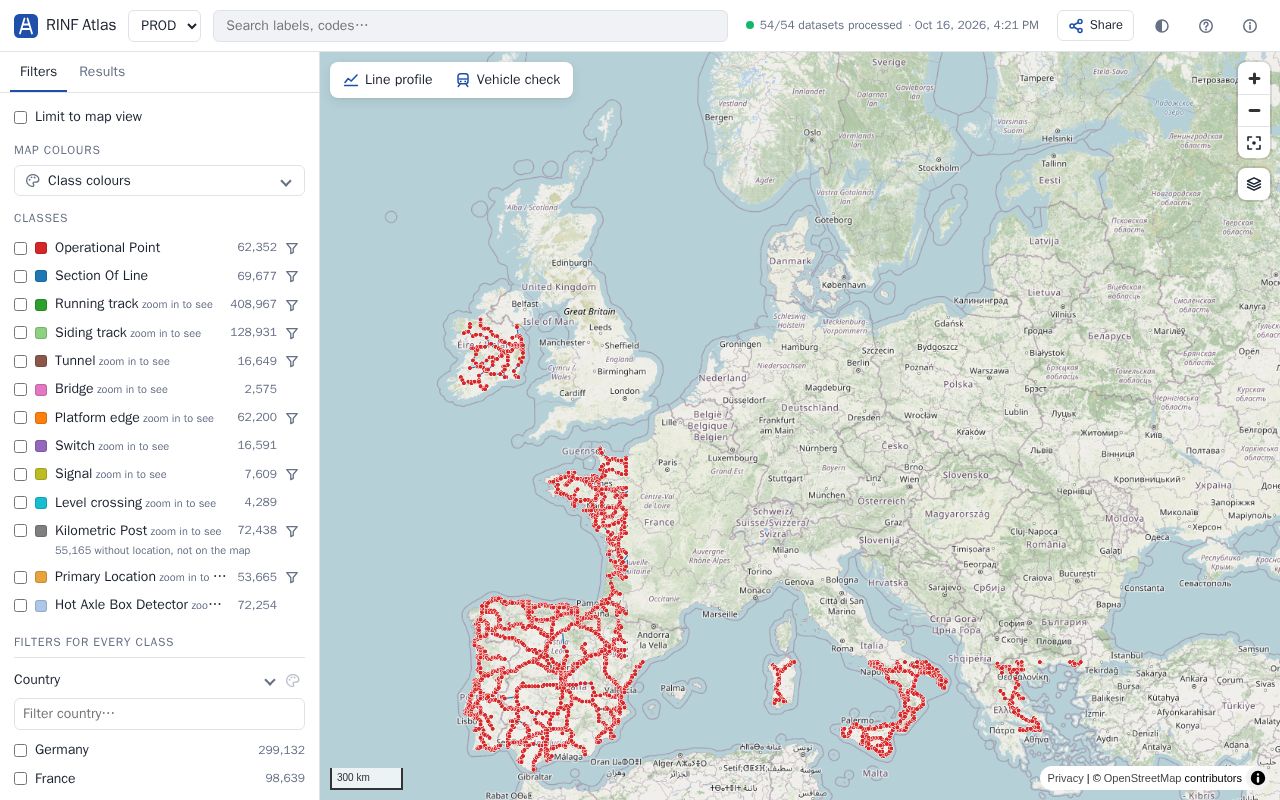Image resolution: width=1280 pixels, height=800 pixels.
Task: Open filter for Tunnel class
Action: click(292, 361)
